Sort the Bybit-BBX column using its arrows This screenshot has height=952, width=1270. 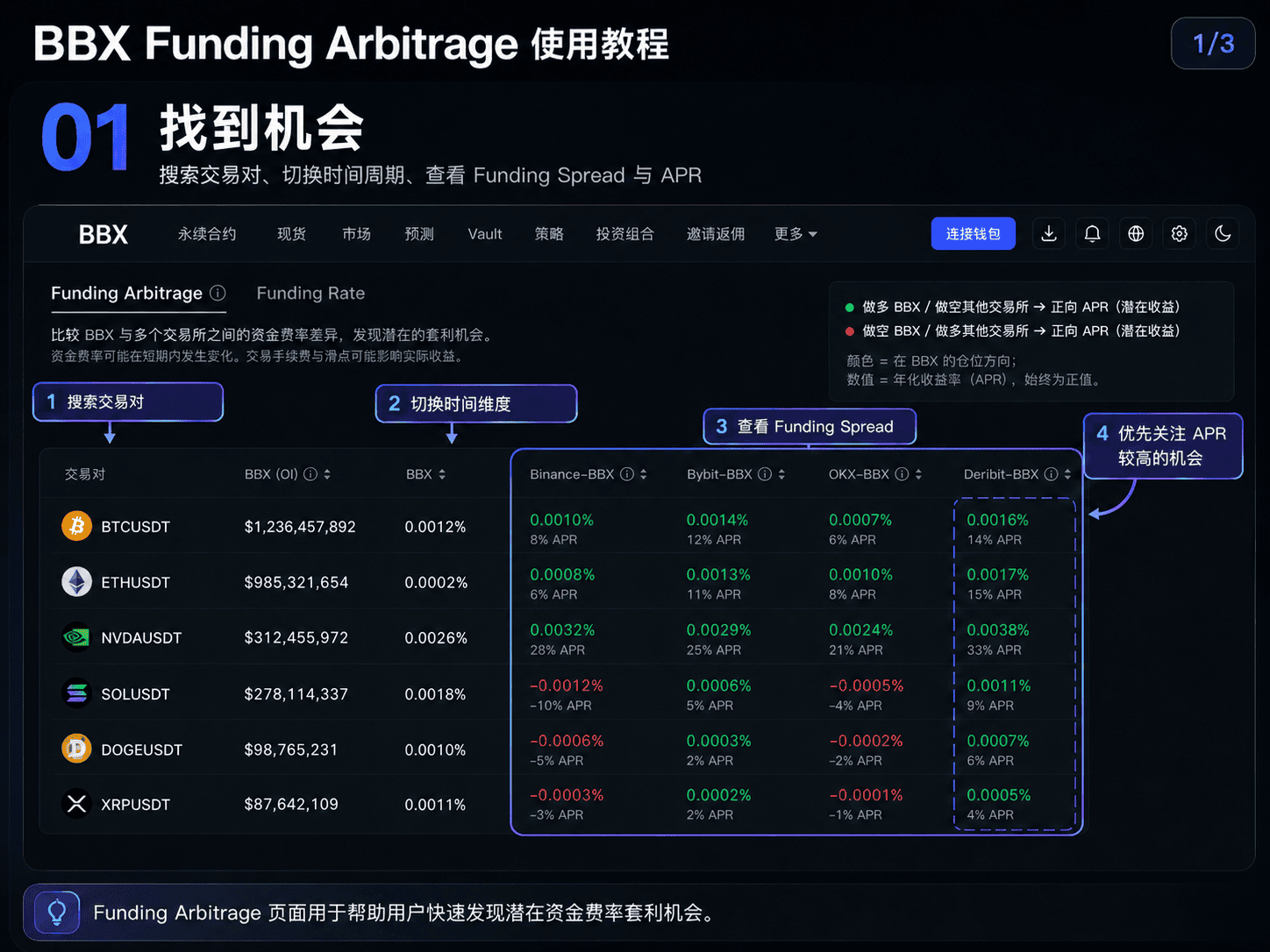pos(781,474)
